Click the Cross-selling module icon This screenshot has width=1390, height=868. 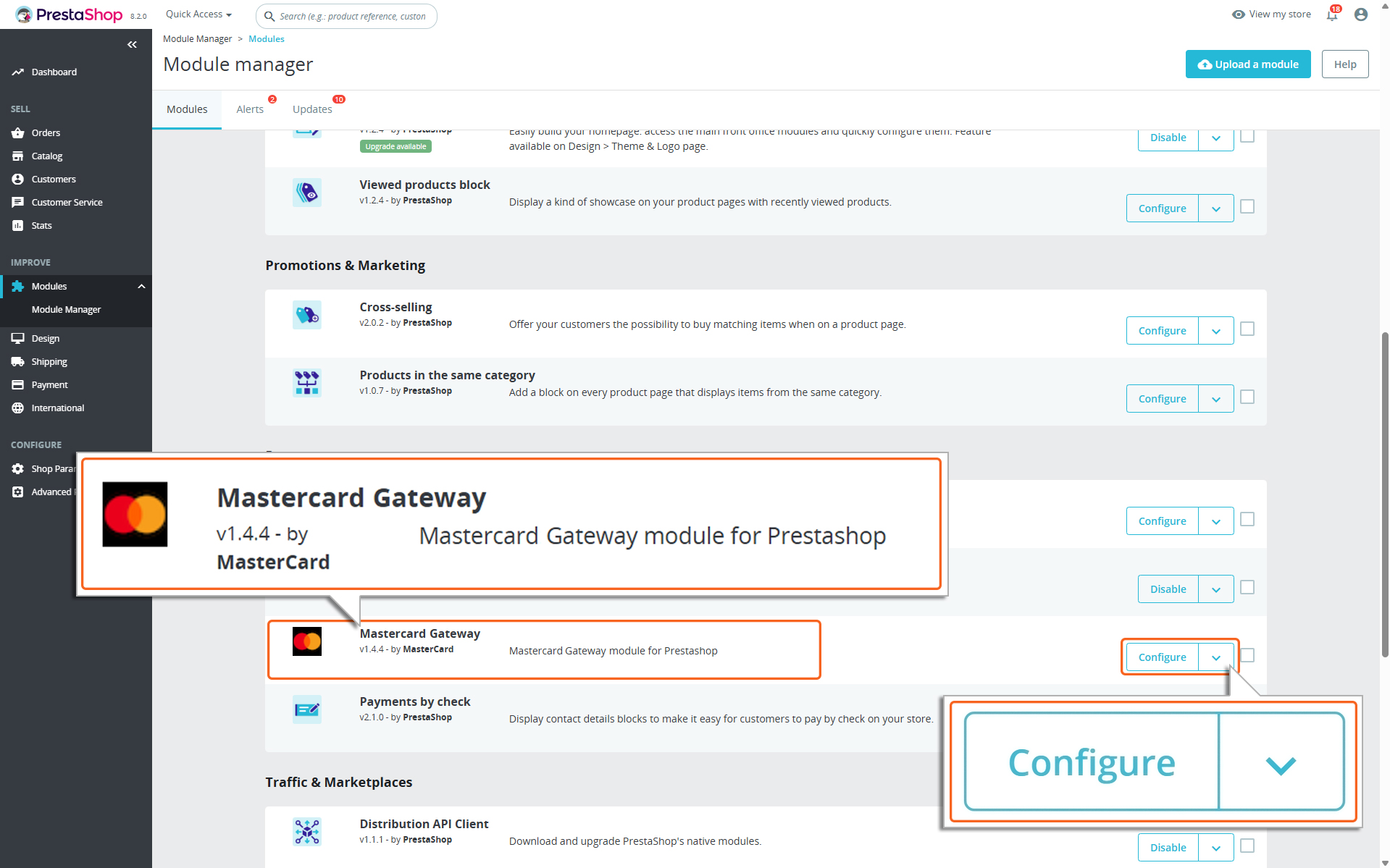(x=307, y=315)
